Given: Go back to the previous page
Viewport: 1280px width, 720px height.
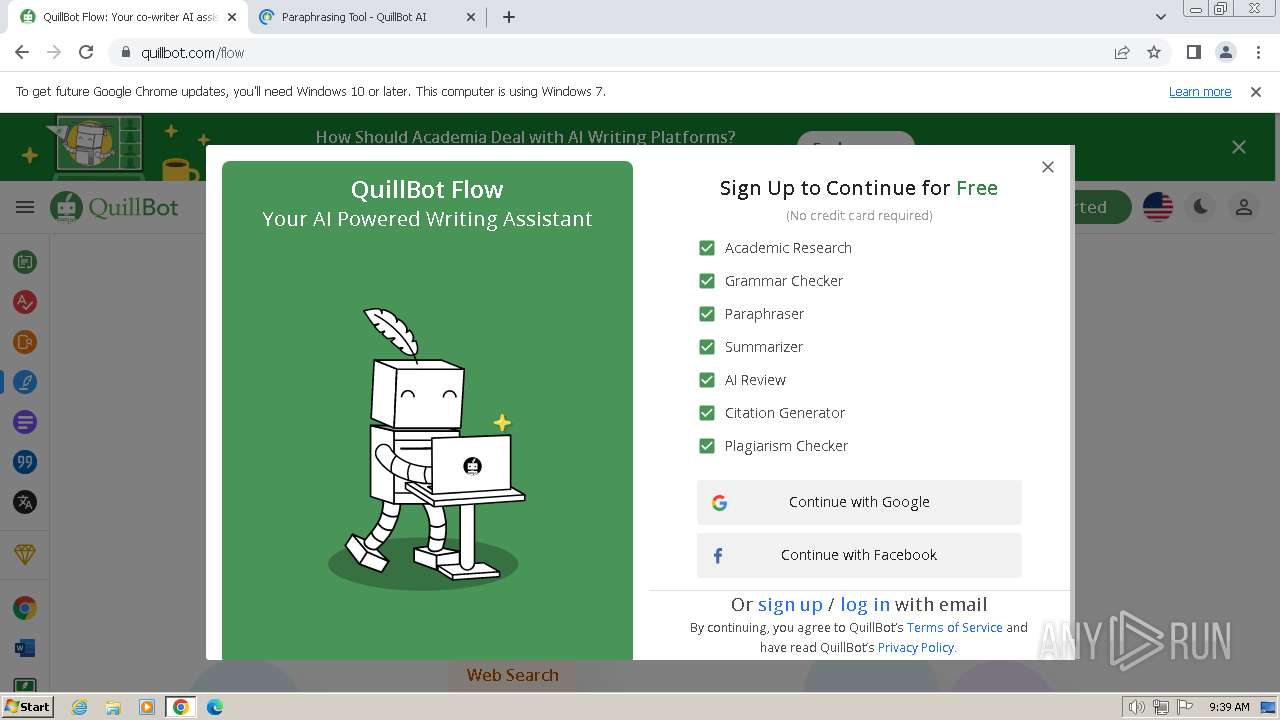Looking at the screenshot, I should [22, 53].
